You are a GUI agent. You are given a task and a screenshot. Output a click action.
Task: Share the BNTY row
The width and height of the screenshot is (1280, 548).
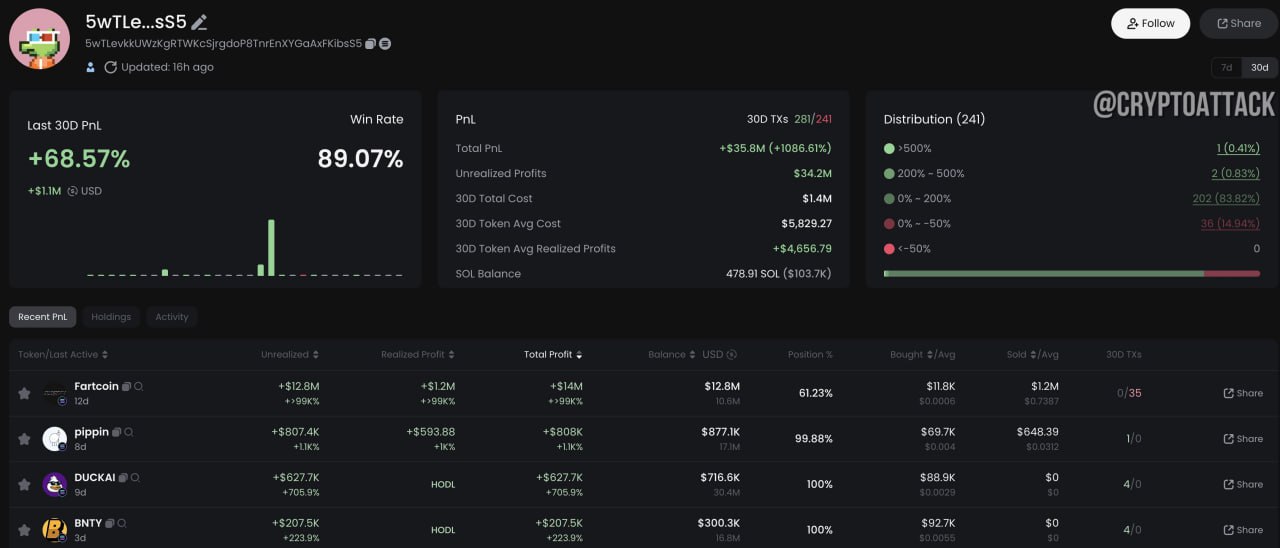coord(1243,530)
